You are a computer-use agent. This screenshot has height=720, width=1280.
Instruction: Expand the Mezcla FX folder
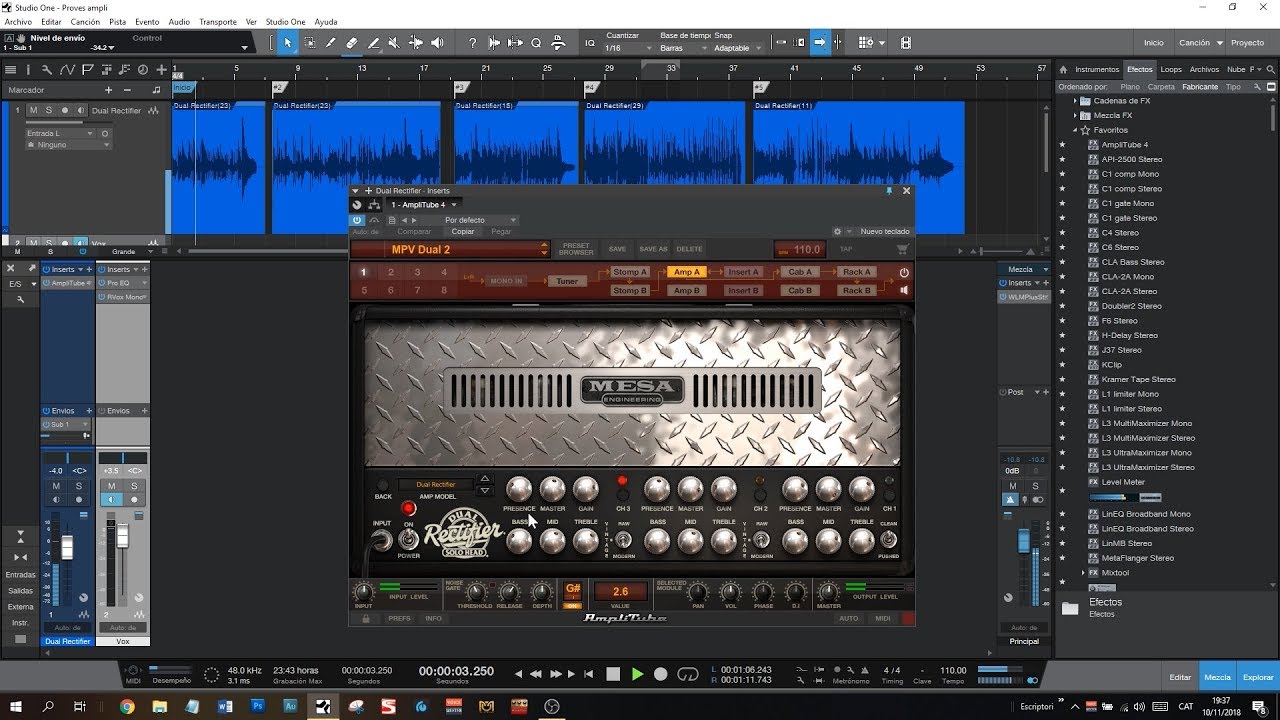pyautogui.click(x=1076, y=116)
